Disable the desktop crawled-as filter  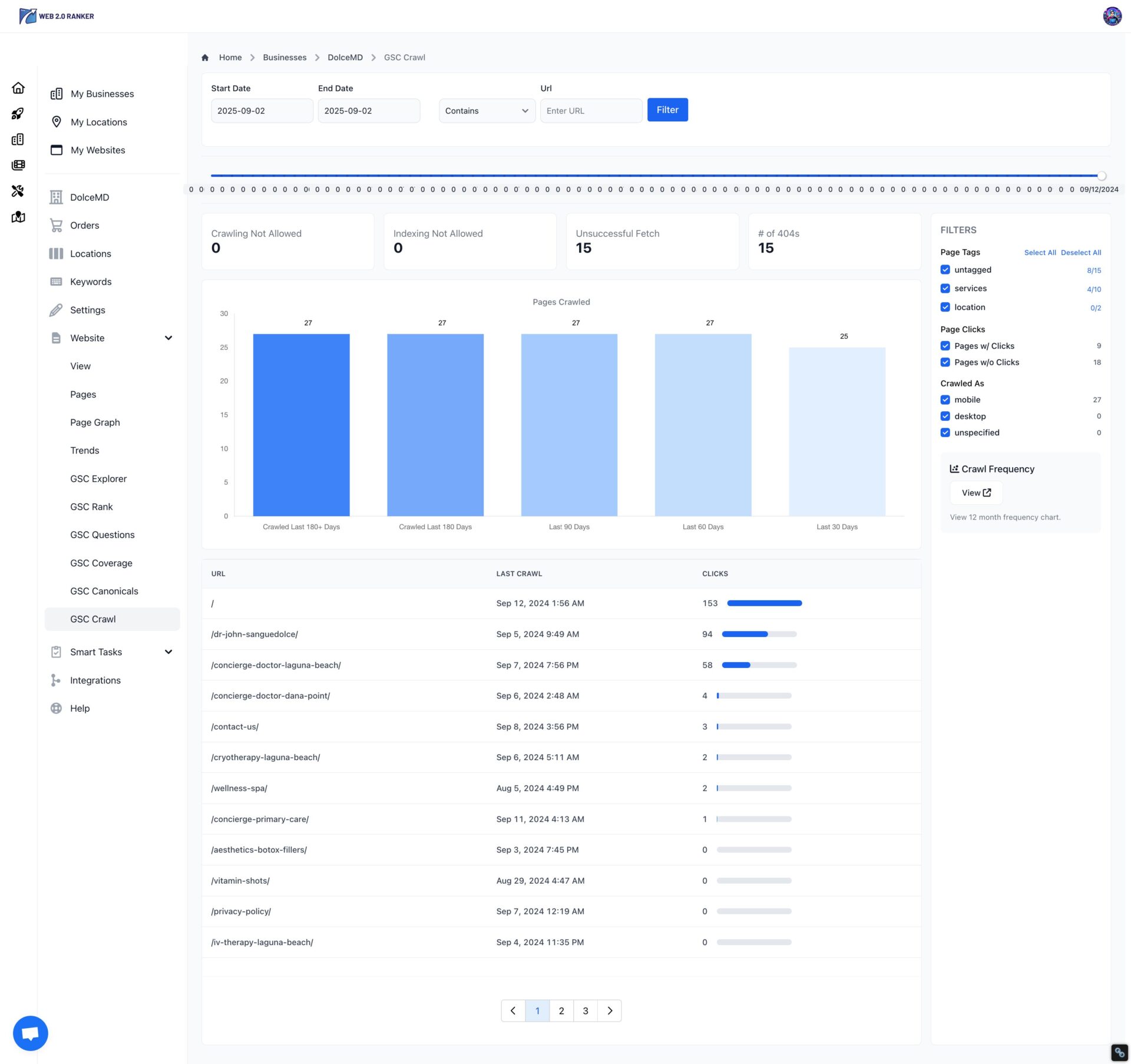pyautogui.click(x=945, y=416)
